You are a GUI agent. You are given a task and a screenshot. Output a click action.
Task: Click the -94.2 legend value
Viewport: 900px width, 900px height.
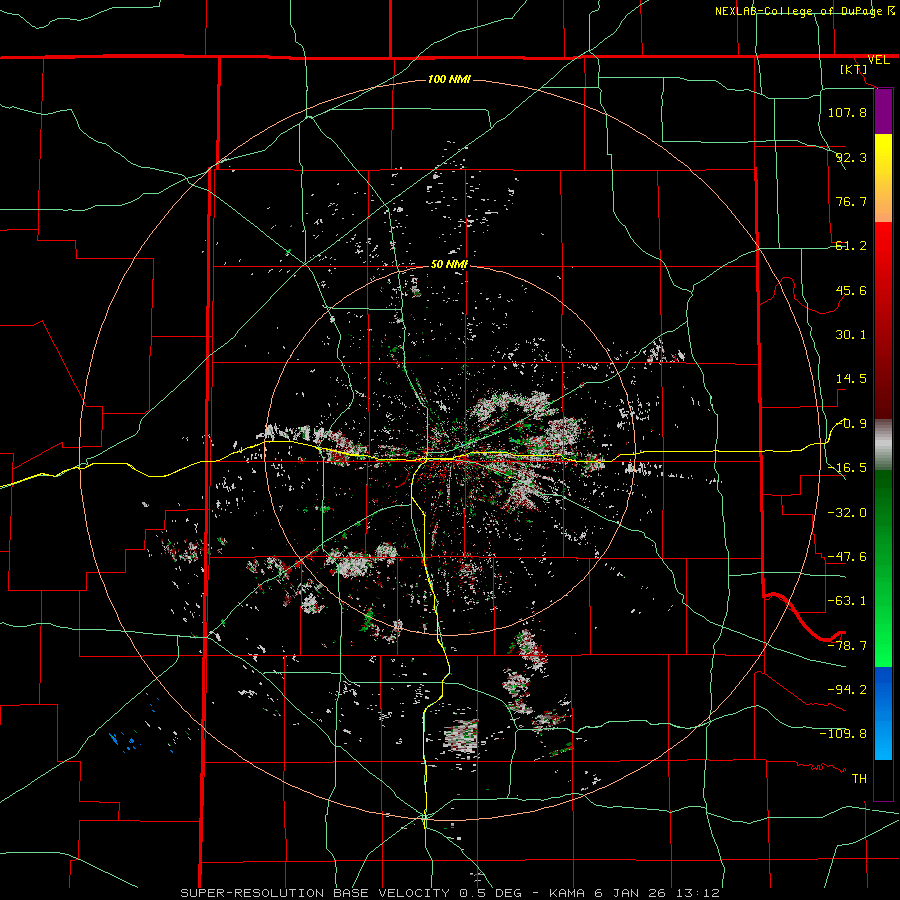(x=847, y=689)
